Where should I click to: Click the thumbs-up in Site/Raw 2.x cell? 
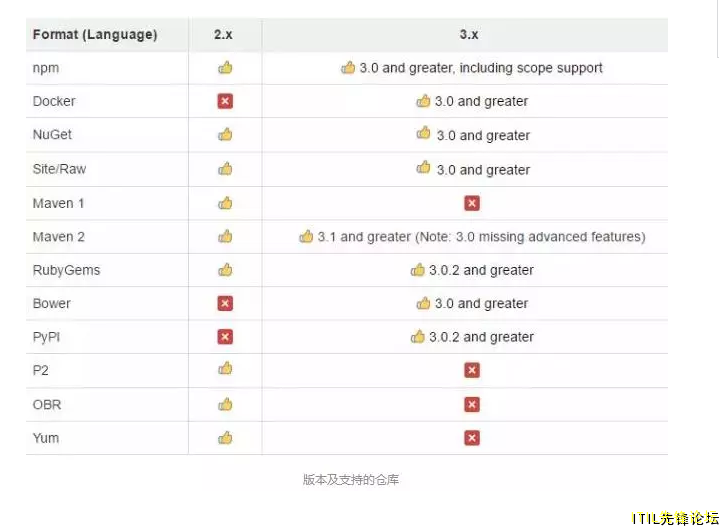pos(225,169)
